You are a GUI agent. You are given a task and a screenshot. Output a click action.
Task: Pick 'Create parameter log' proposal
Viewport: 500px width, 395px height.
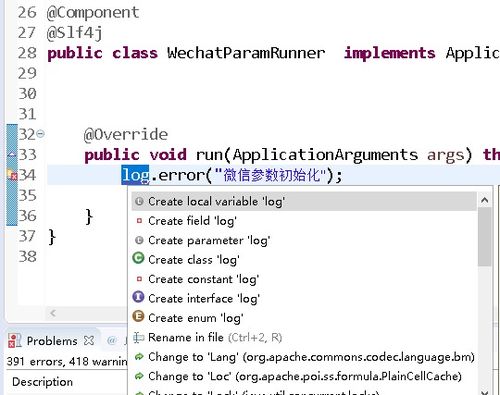coord(304,240)
